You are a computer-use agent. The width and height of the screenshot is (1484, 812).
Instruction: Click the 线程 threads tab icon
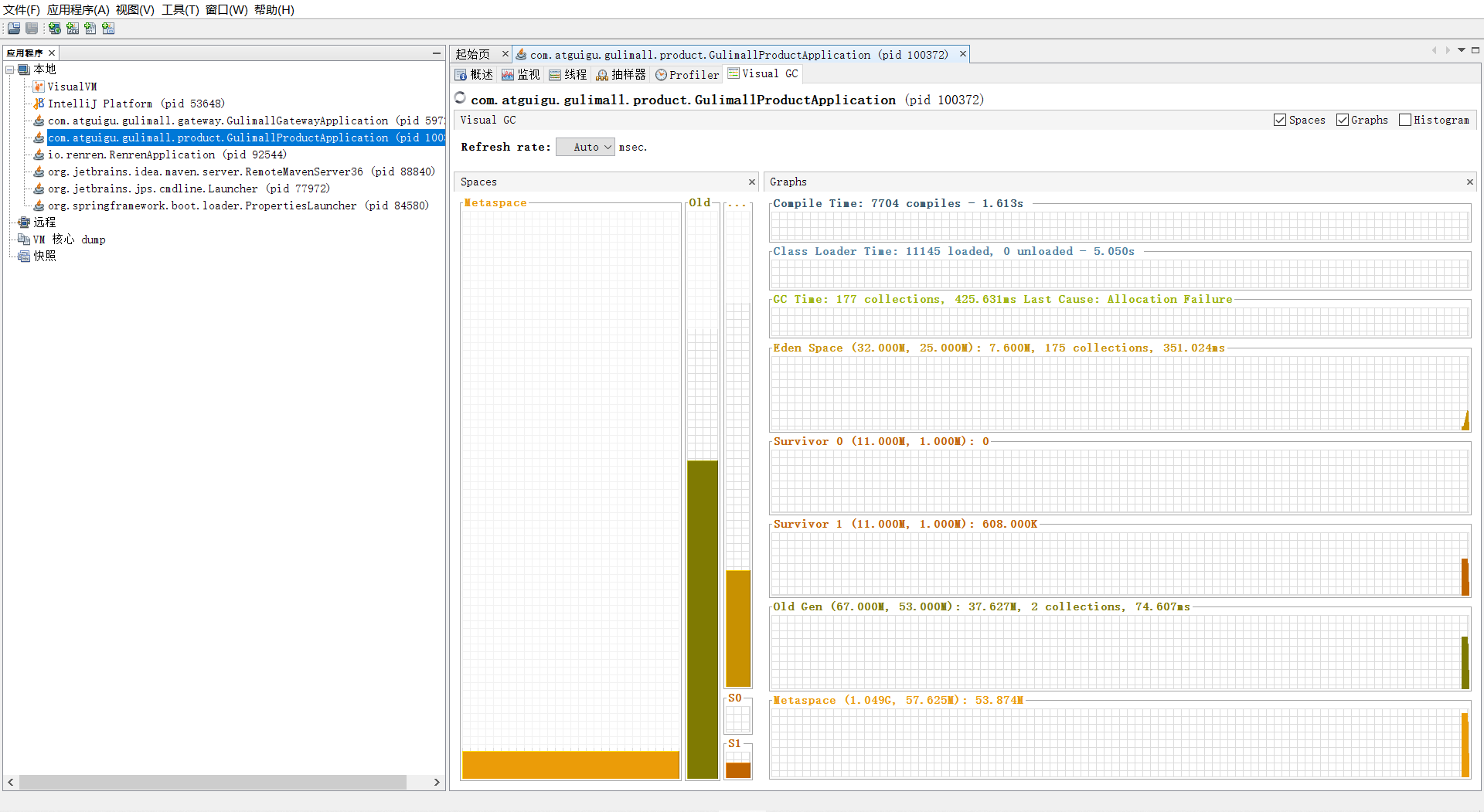555,75
